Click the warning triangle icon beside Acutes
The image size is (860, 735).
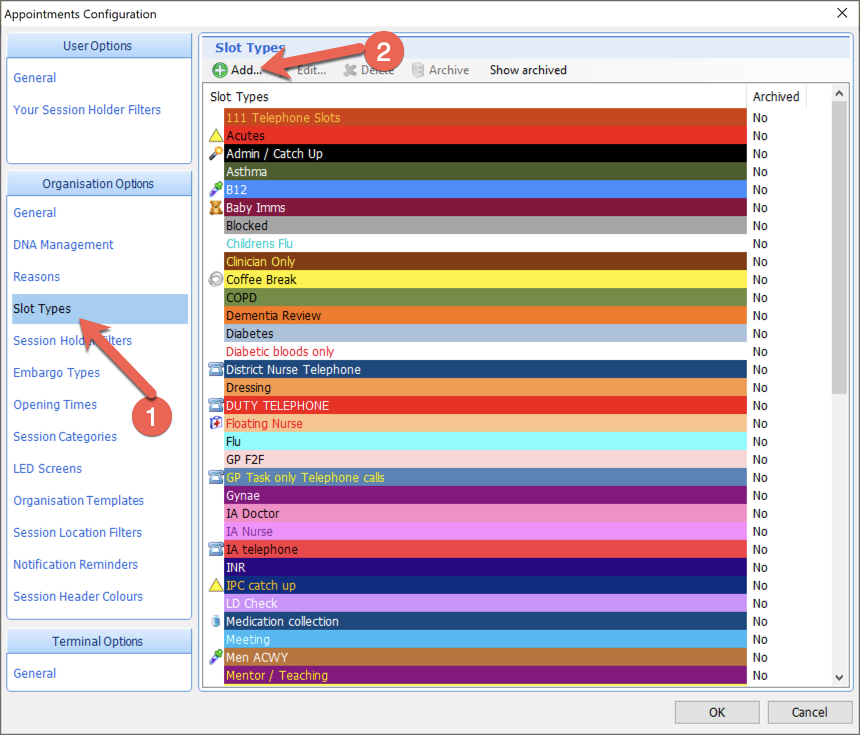tap(216, 135)
